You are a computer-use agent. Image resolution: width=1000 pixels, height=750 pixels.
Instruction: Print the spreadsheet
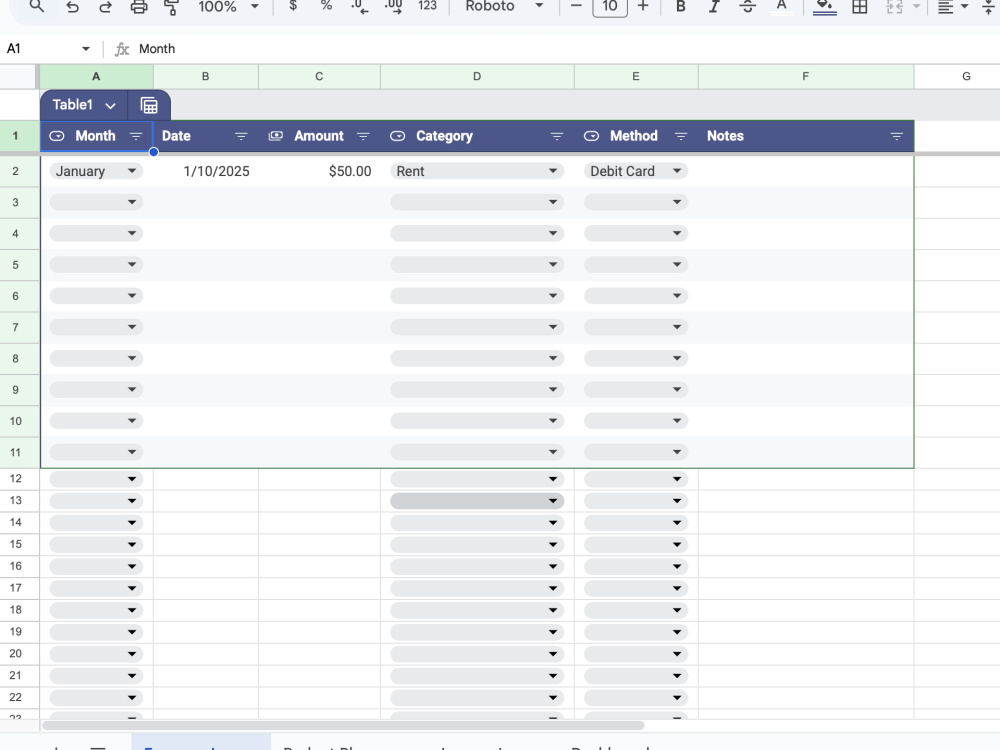tap(138, 6)
